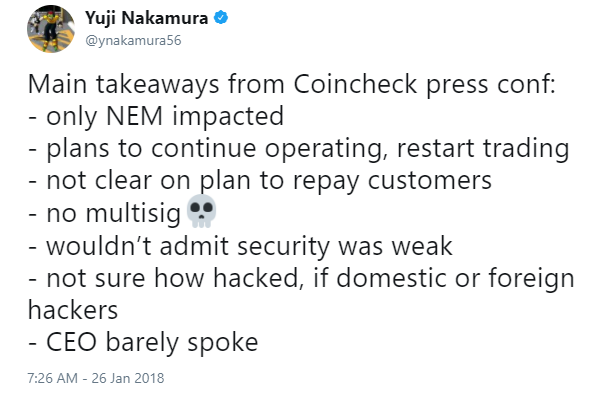Click the 'CEO barely spoke' line
This screenshot has height=399, width=610.
(x=143, y=343)
